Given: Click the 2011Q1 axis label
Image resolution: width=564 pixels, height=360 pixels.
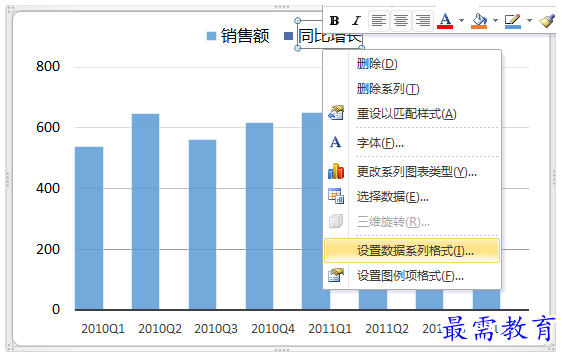Looking at the screenshot, I should coord(330,329).
